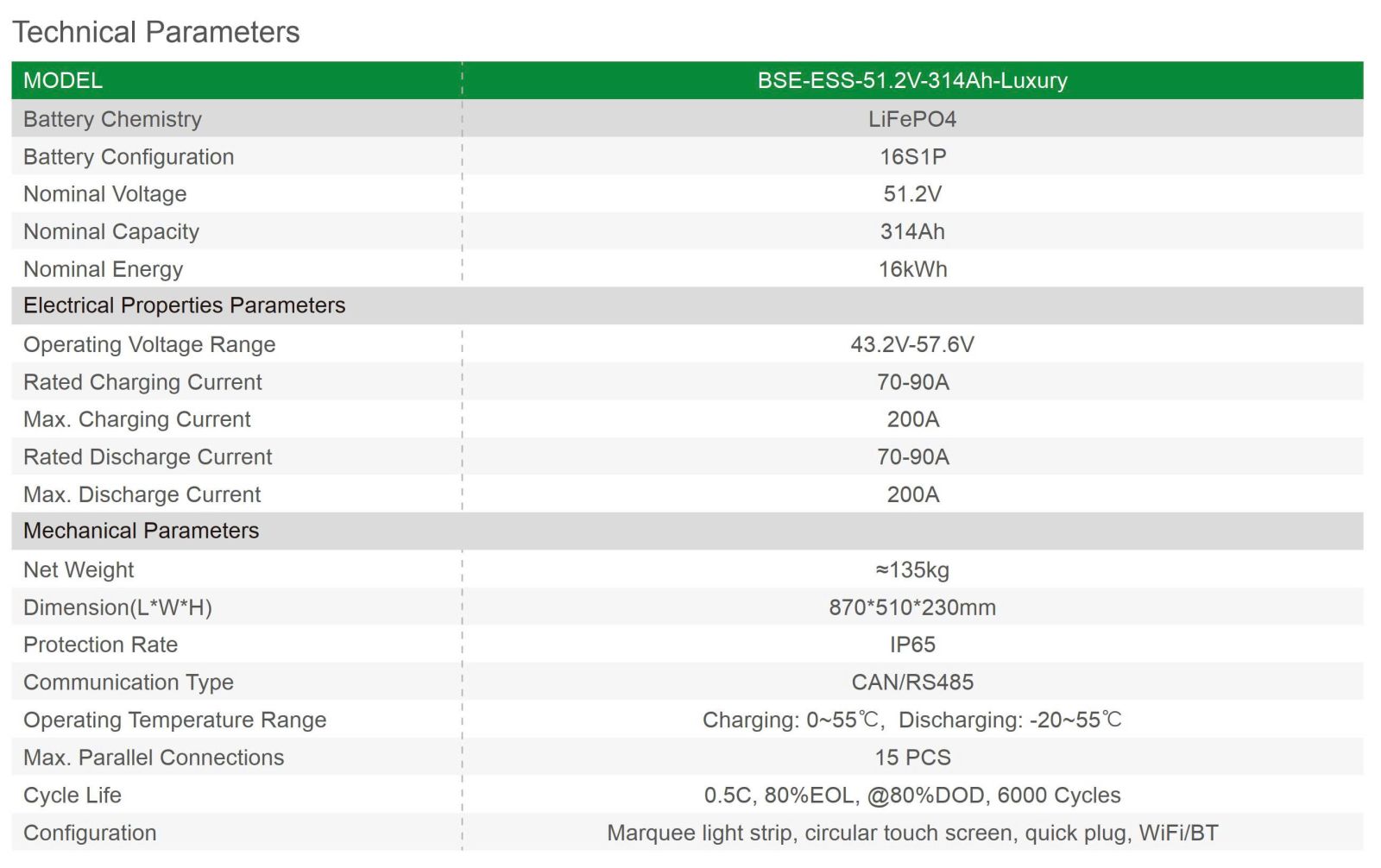1381x868 pixels.
Task: Select the Max. Charging Current label
Action: pyautogui.click(x=136, y=419)
